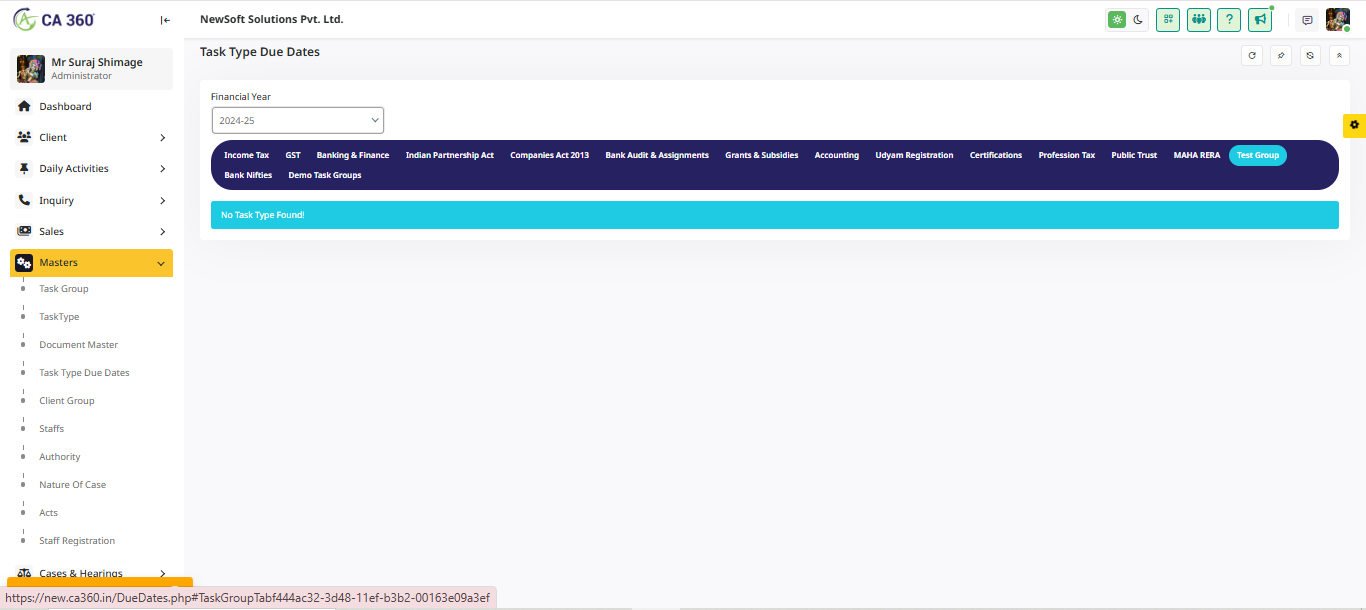Select the Income Tax tab

pos(246,155)
